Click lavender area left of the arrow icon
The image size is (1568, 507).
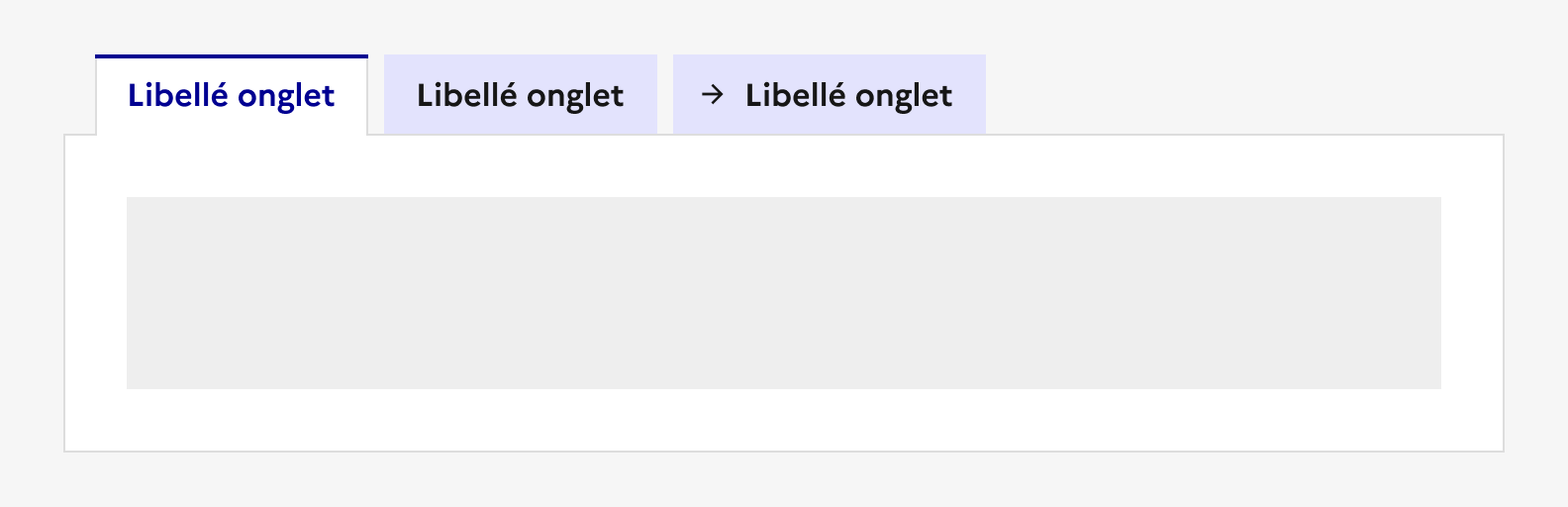pyautogui.click(x=686, y=95)
